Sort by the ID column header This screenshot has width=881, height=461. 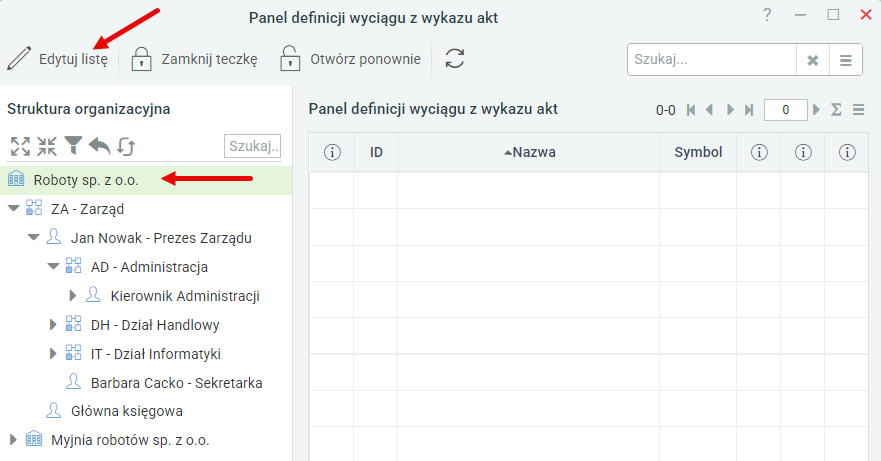[376, 152]
